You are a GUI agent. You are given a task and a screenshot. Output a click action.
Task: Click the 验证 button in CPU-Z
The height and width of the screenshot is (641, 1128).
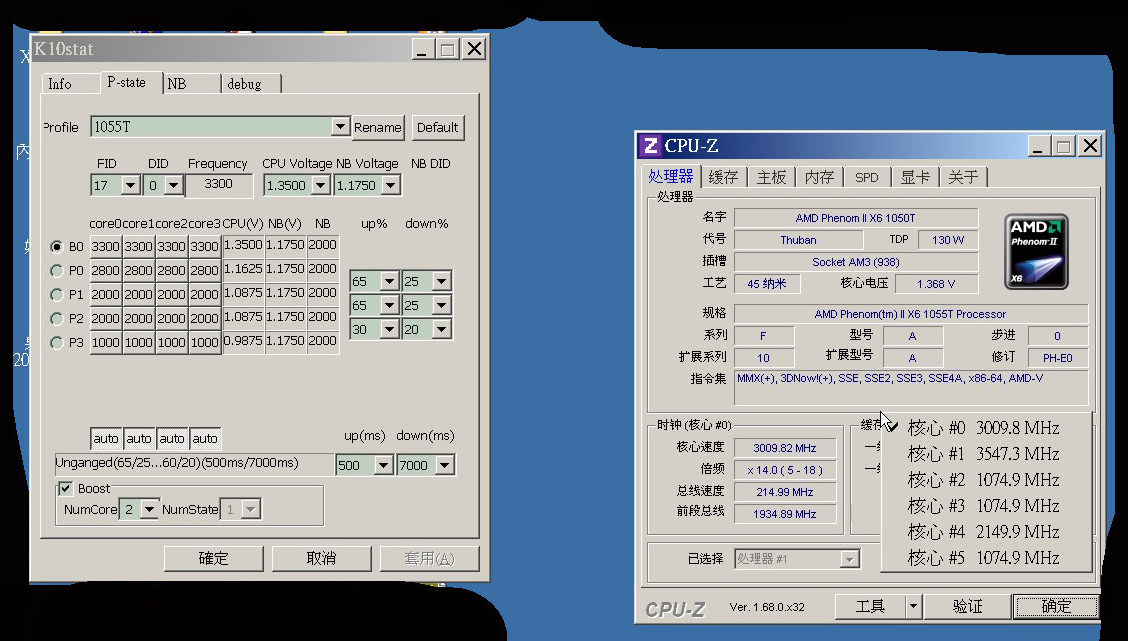967,606
